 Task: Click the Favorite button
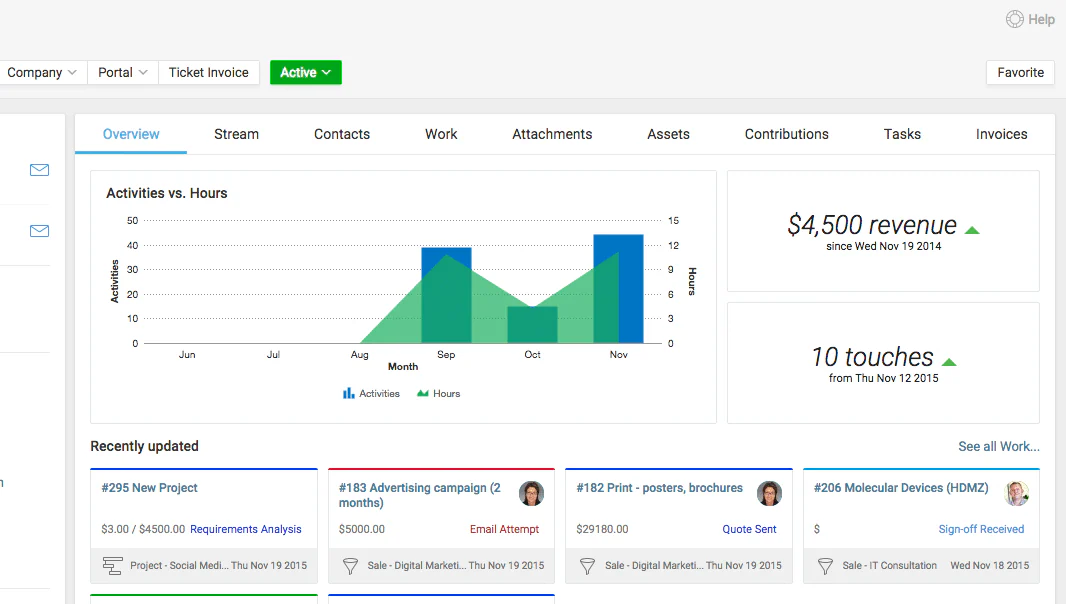pos(1020,73)
